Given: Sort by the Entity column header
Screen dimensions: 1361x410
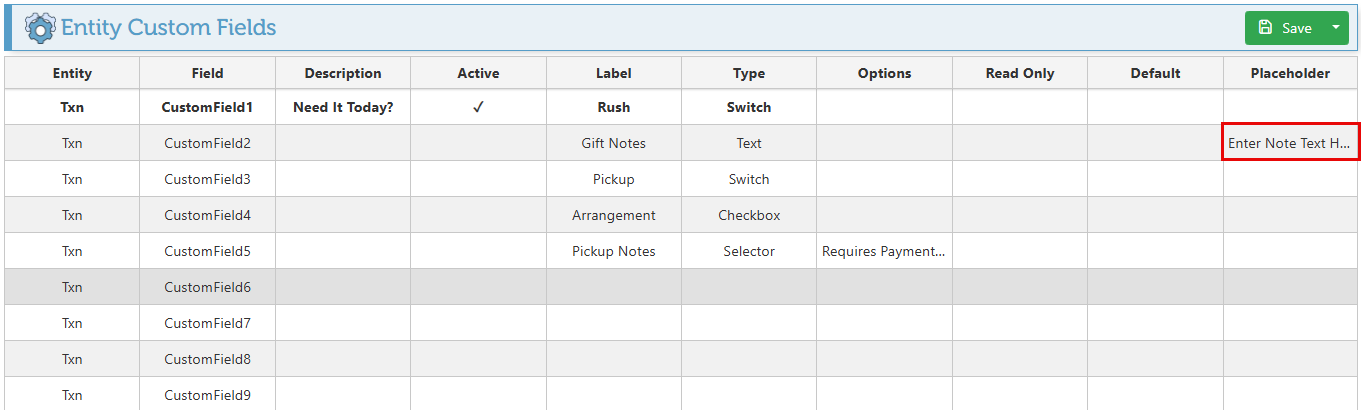Looking at the screenshot, I should pos(72,73).
